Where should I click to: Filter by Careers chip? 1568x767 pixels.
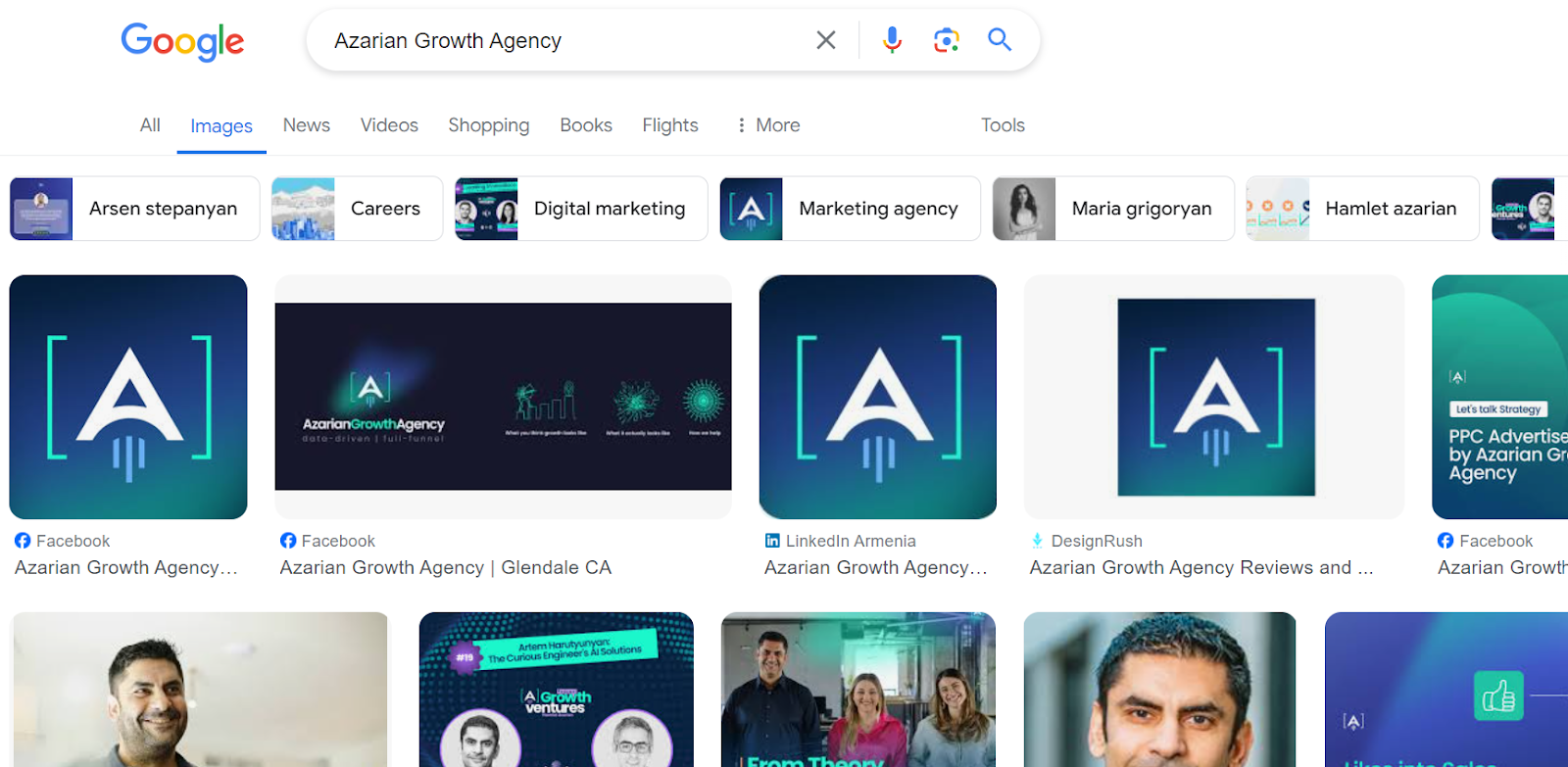pos(357,209)
